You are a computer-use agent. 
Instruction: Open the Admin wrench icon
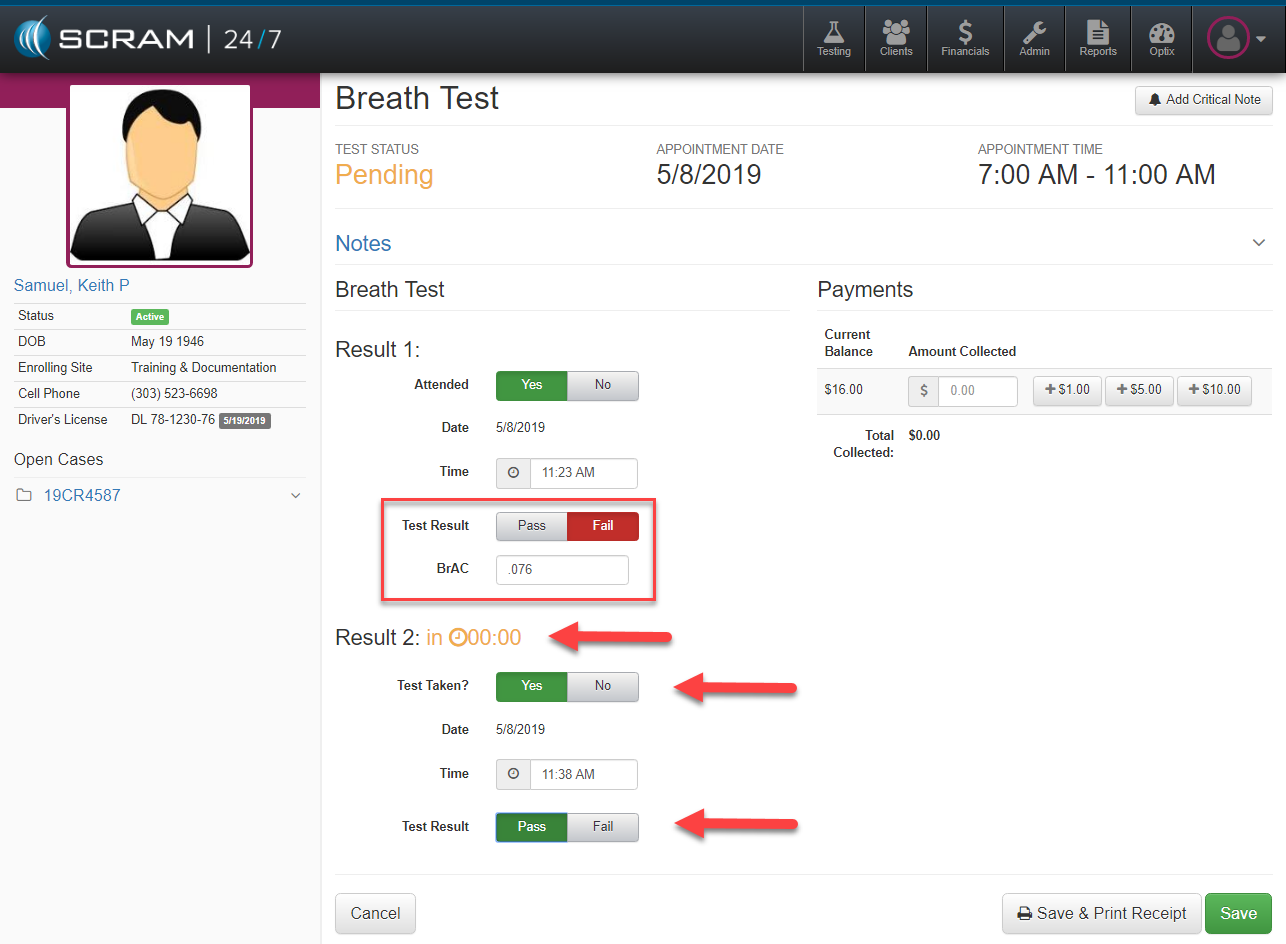click(1034, 39)
